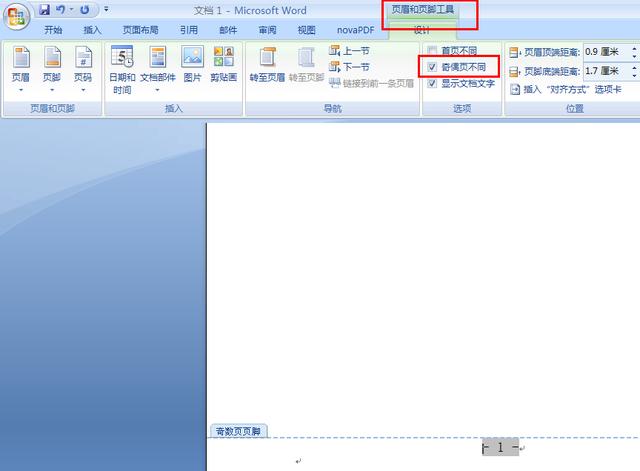Switch to 页面布局 tab
Viewport: 640px width, 471px height.
pos(140,30)
